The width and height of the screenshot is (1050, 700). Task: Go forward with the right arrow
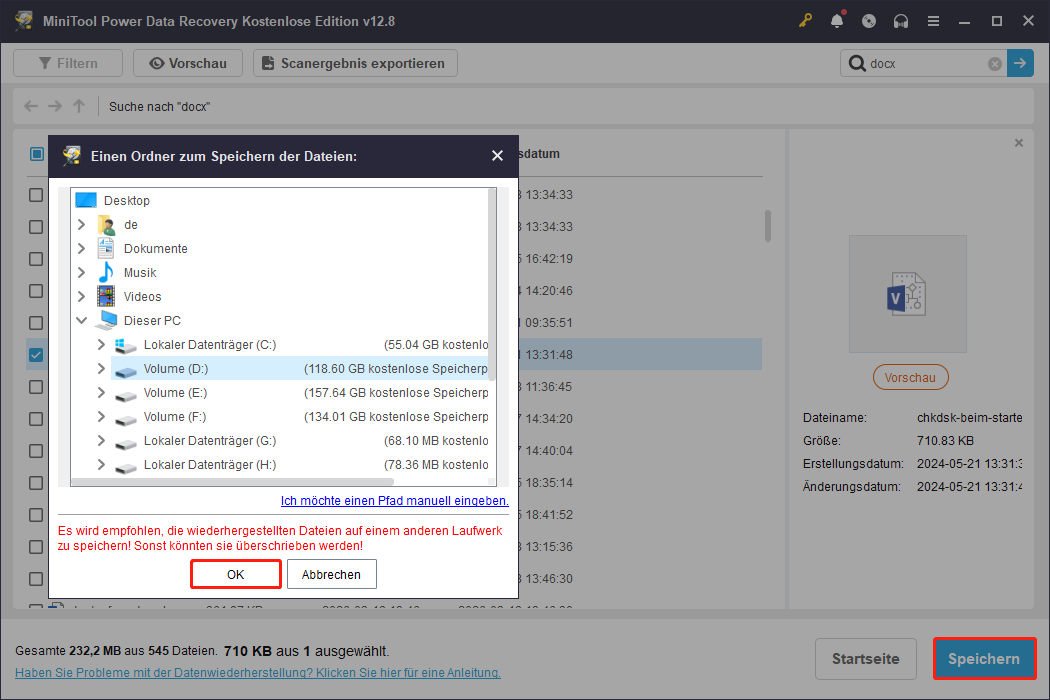[55, 106]
